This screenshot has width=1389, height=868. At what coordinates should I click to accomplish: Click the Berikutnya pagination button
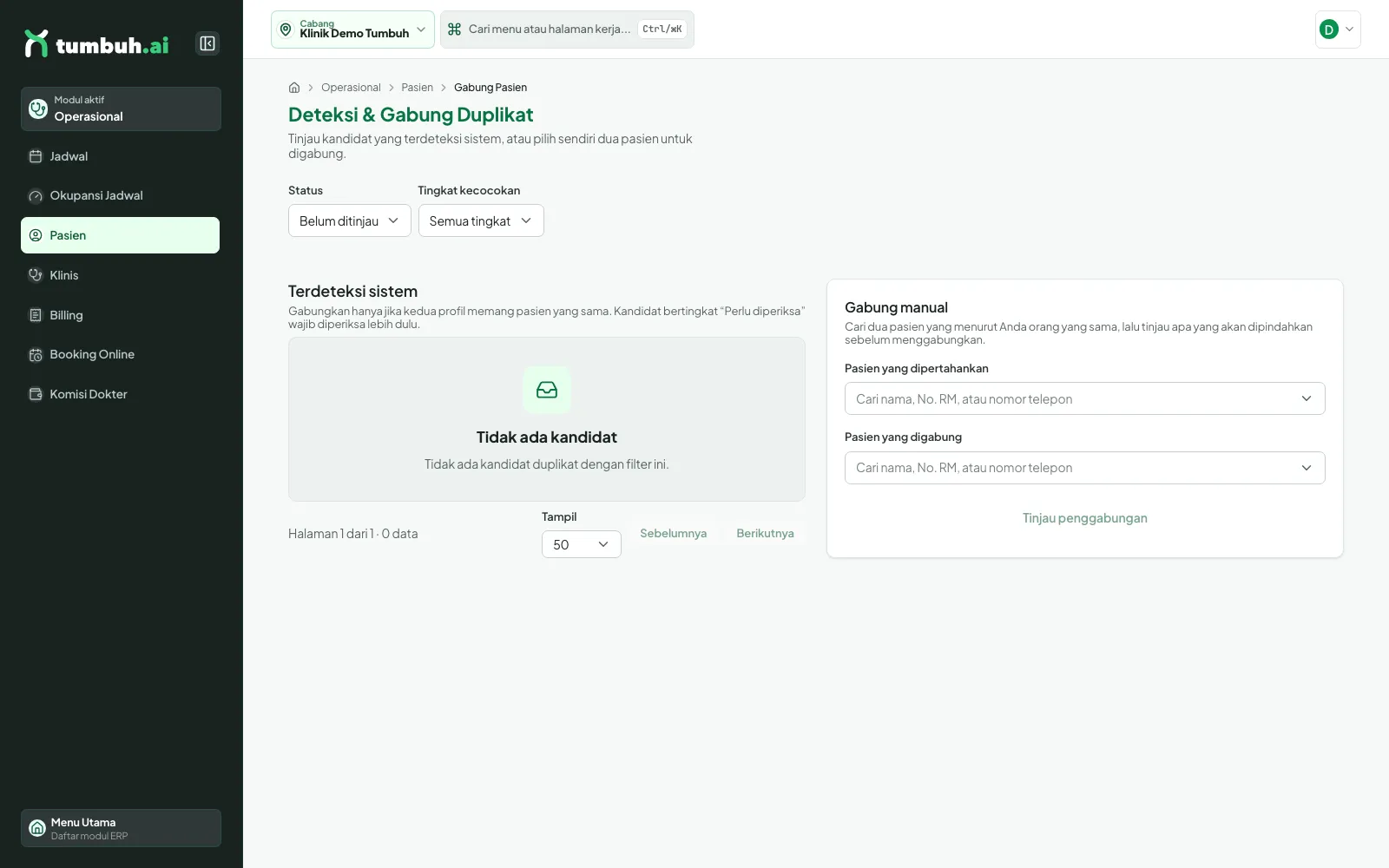[x=765, y=533]
